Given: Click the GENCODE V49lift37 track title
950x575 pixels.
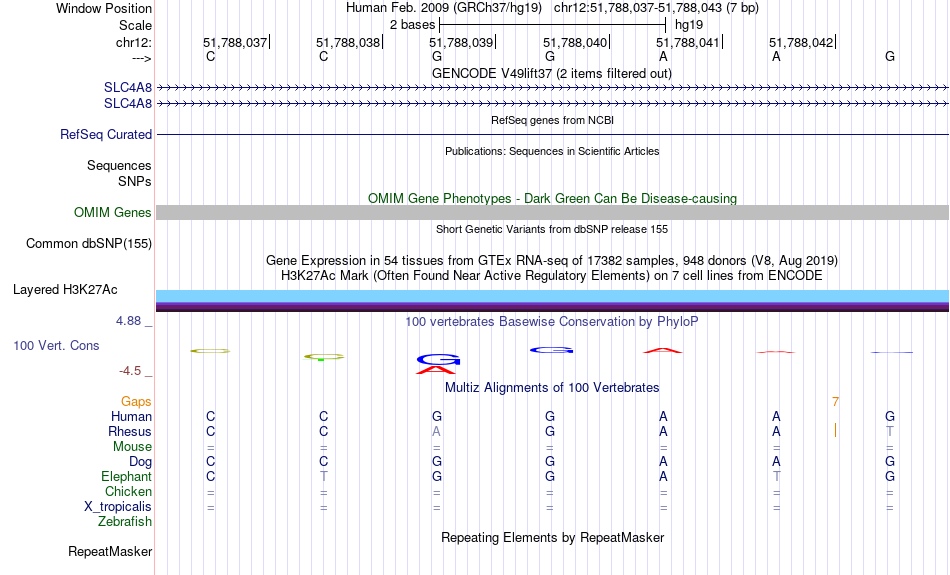Looking at the screenshot, I should [x=551, y=73].
